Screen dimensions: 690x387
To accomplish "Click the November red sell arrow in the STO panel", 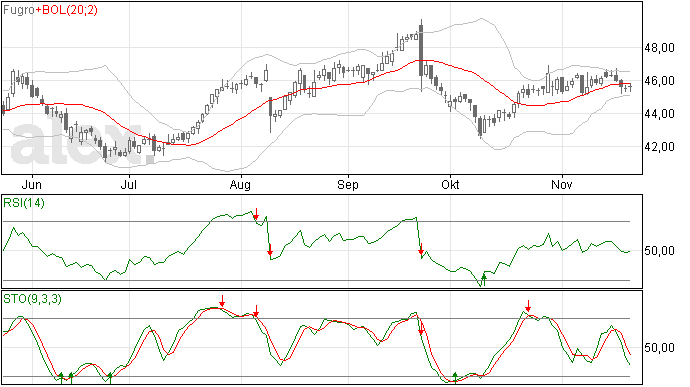I will tap(528, 306).
